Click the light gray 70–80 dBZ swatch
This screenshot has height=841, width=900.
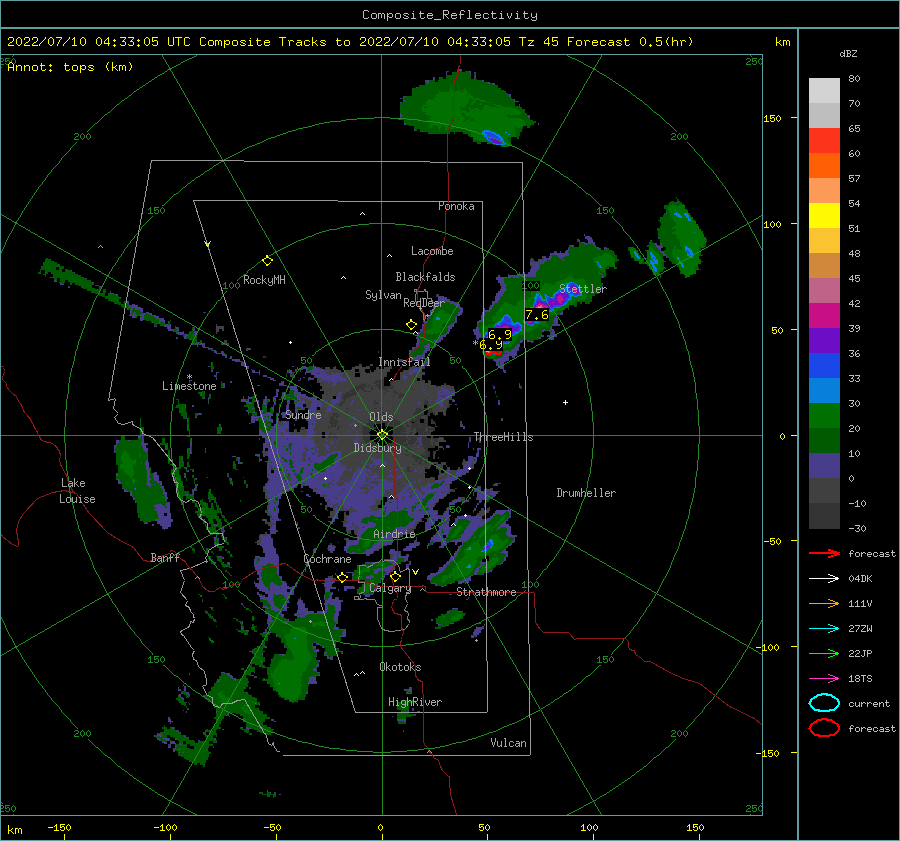[x=824, y=91]
